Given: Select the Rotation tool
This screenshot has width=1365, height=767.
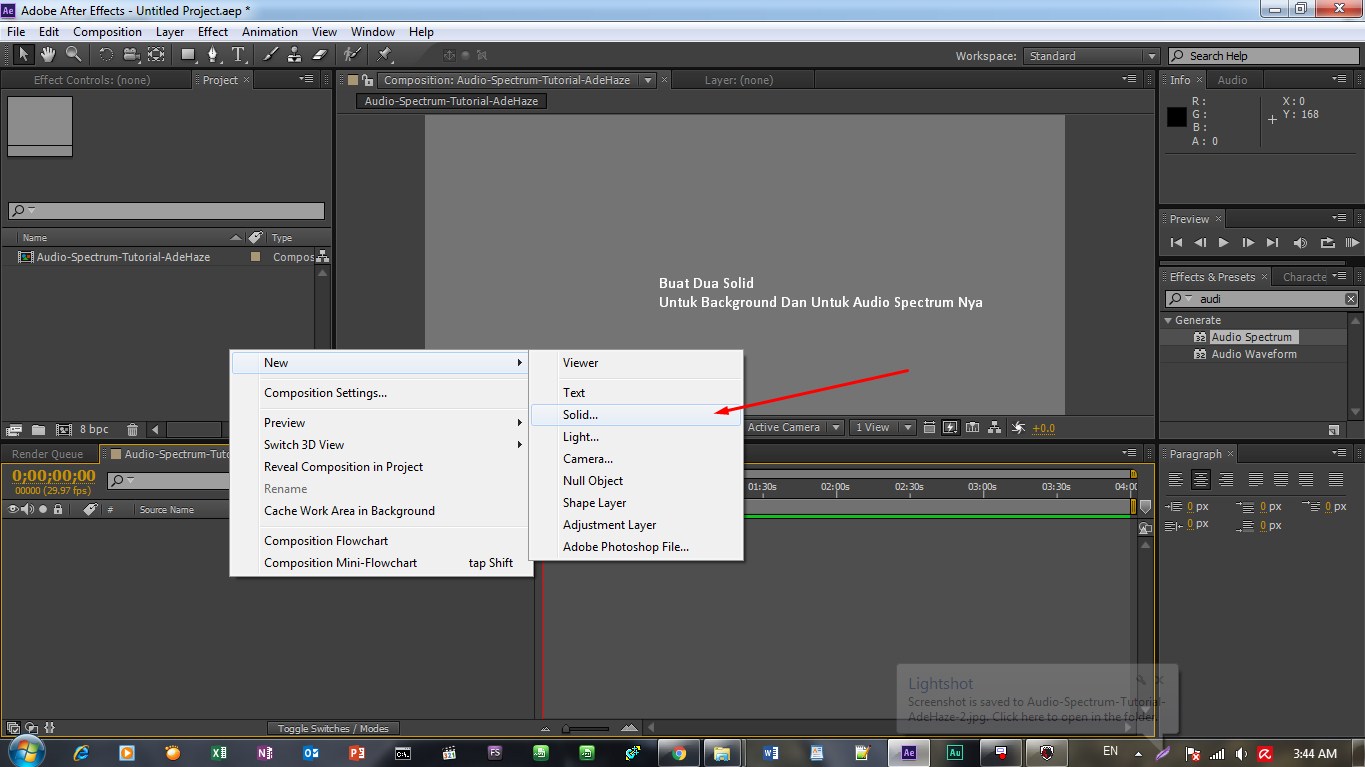Looking at the screenshot, I should (105, 55).
